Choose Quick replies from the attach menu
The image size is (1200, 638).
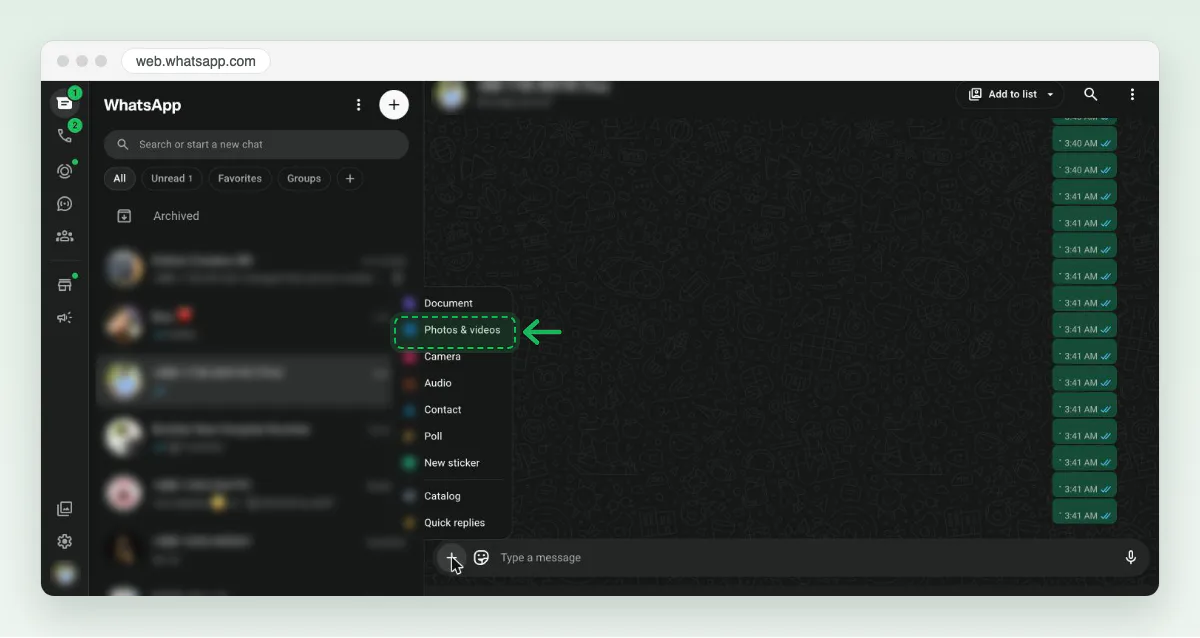[x=454, y=523]
